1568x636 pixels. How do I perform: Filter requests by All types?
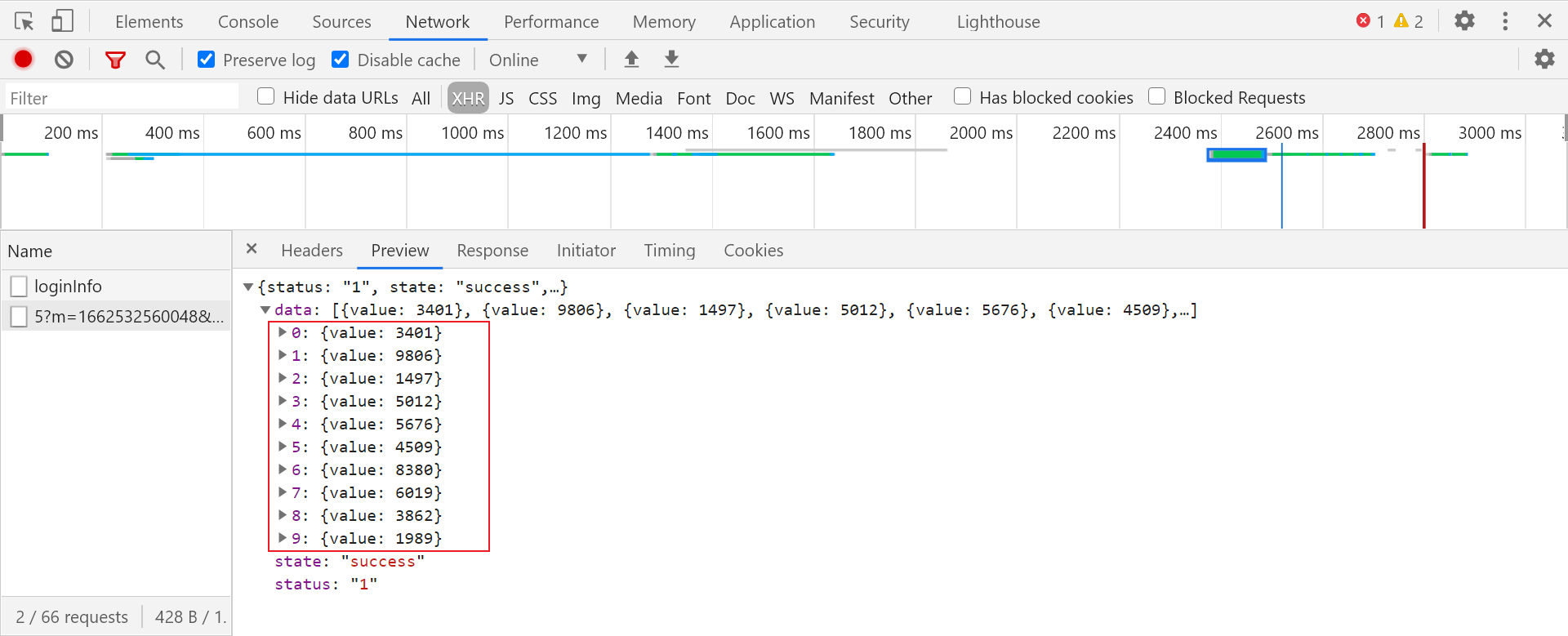[421, 98]
